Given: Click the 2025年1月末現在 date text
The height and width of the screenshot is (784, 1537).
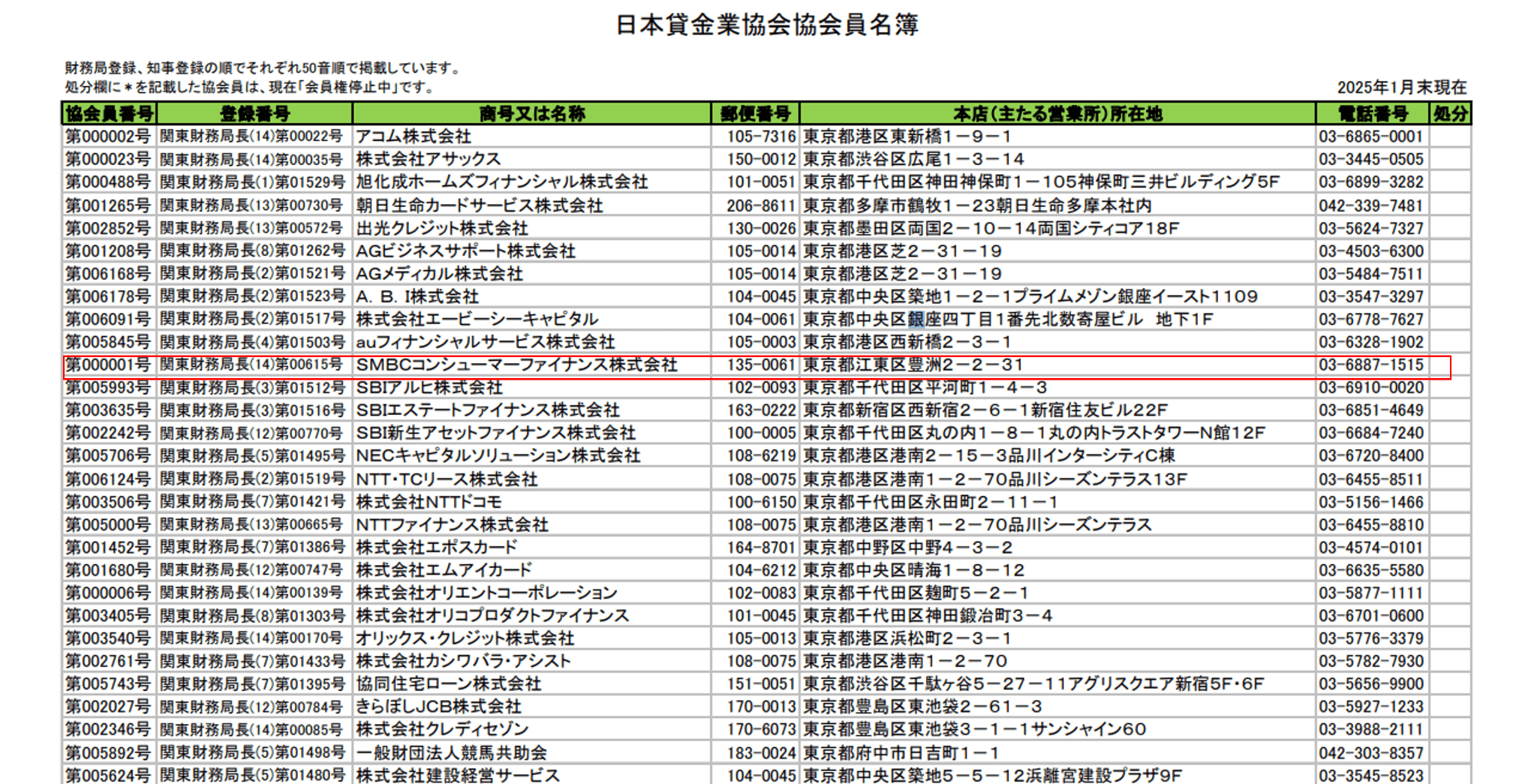Looking at the screenshot, I should (x=1401, y=87).
